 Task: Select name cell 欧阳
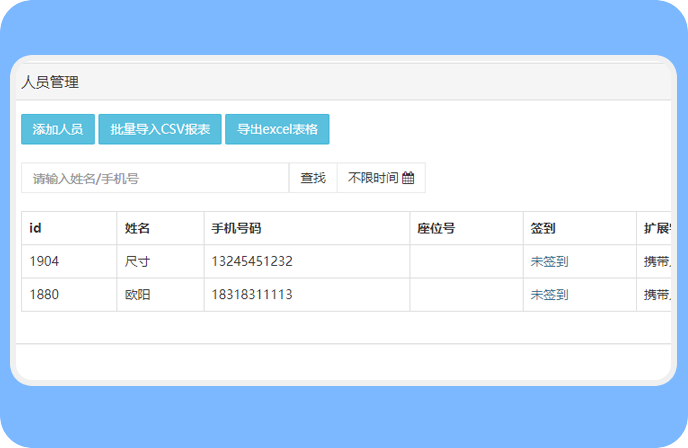pos(160,294)
